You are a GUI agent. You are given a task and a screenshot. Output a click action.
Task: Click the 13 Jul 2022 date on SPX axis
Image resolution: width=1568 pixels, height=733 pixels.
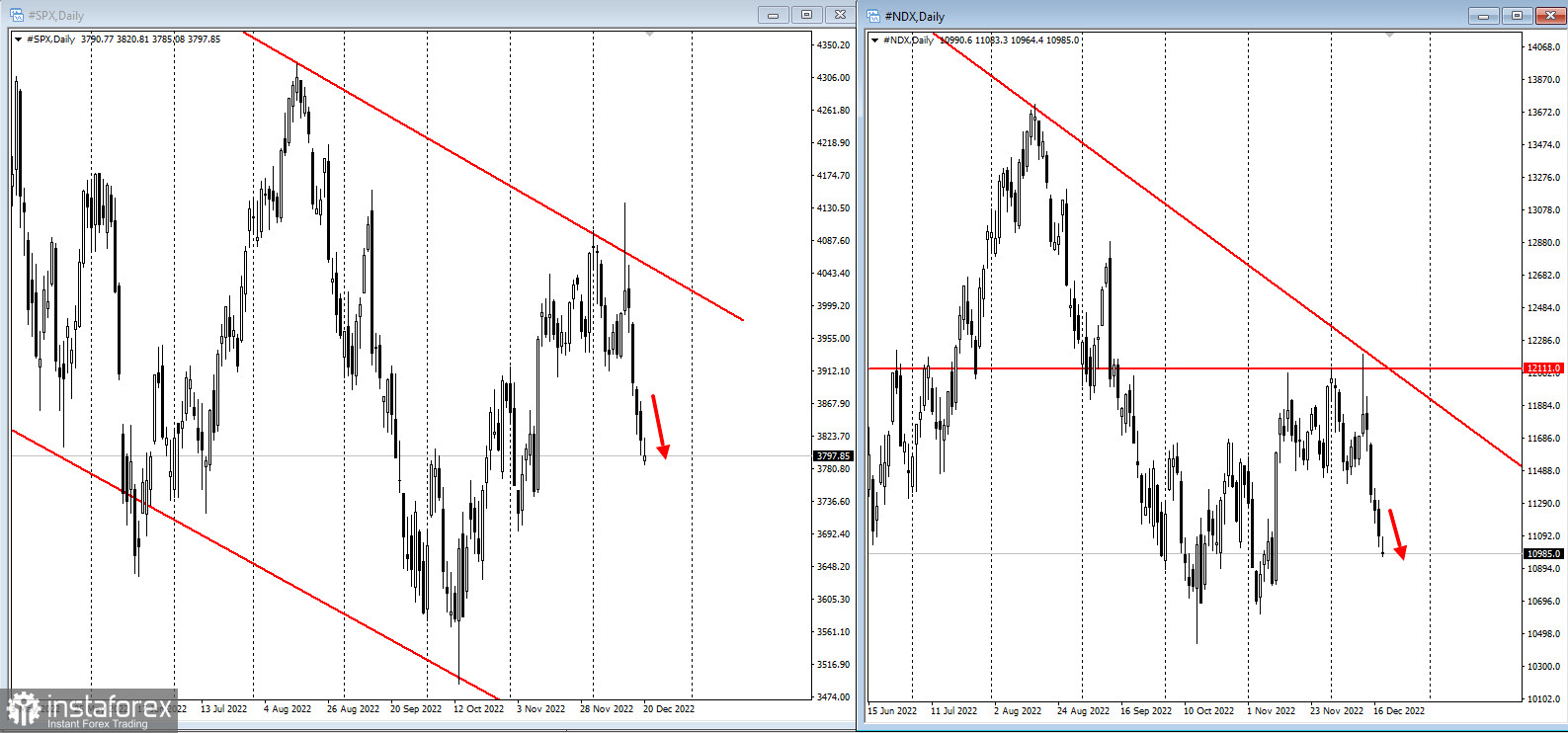(x=223, y=709)
